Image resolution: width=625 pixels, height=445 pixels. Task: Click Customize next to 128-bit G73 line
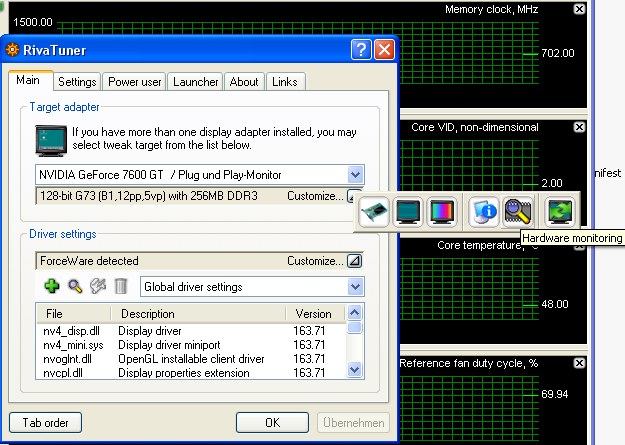coord(315,196)
